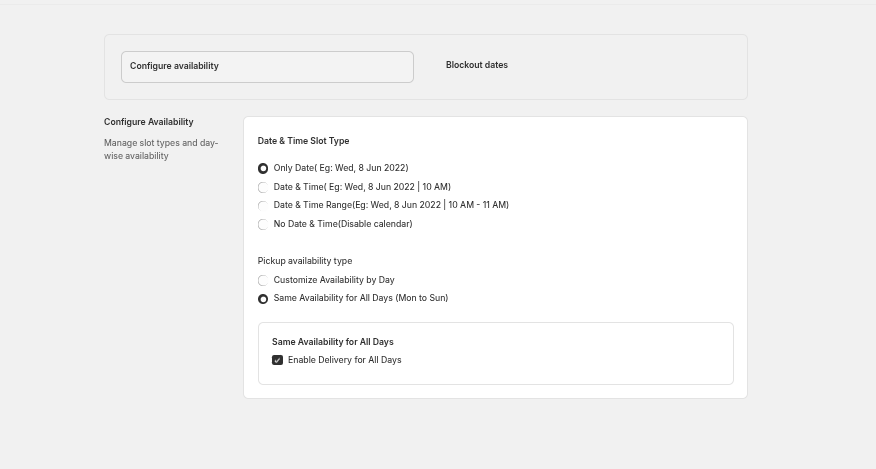Switch to the Blockout dates tab
The width and height of the screenshot is (876, 469).
(x=477, y=65)
